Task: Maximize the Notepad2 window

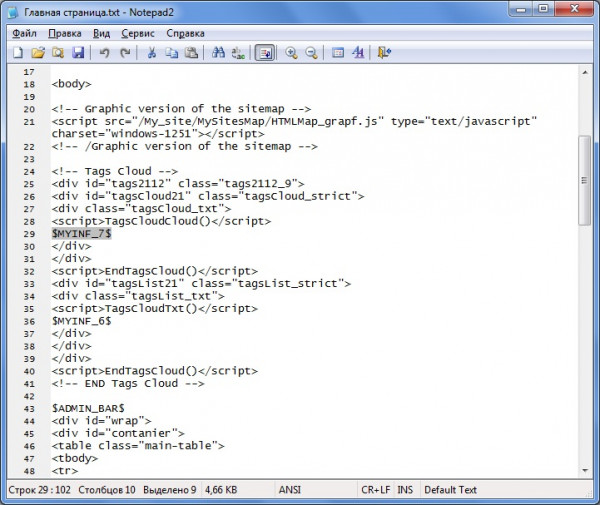Action: (x=543, y=9)
